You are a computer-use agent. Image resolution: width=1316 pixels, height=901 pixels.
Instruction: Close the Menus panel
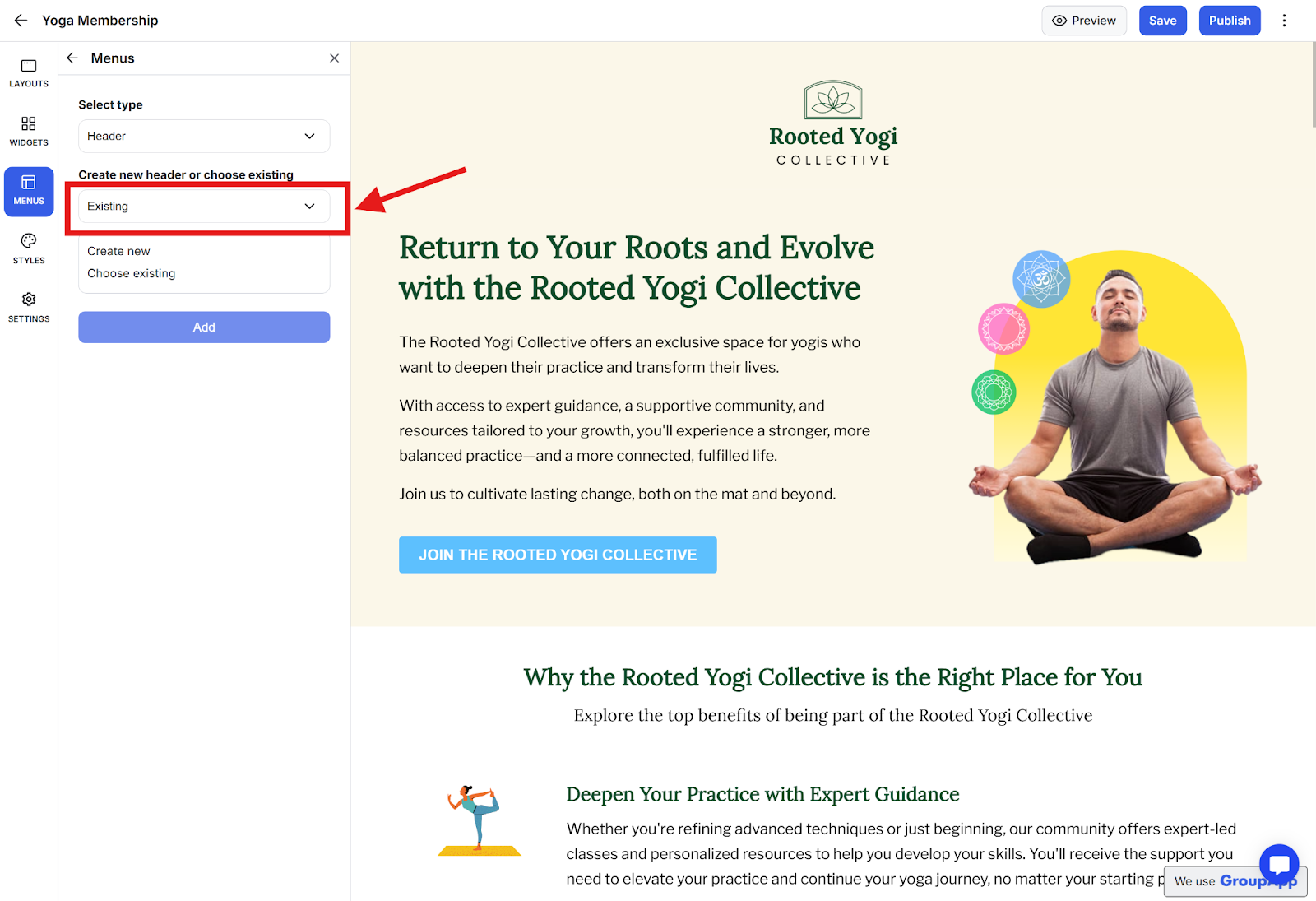[x=334, y=58]
